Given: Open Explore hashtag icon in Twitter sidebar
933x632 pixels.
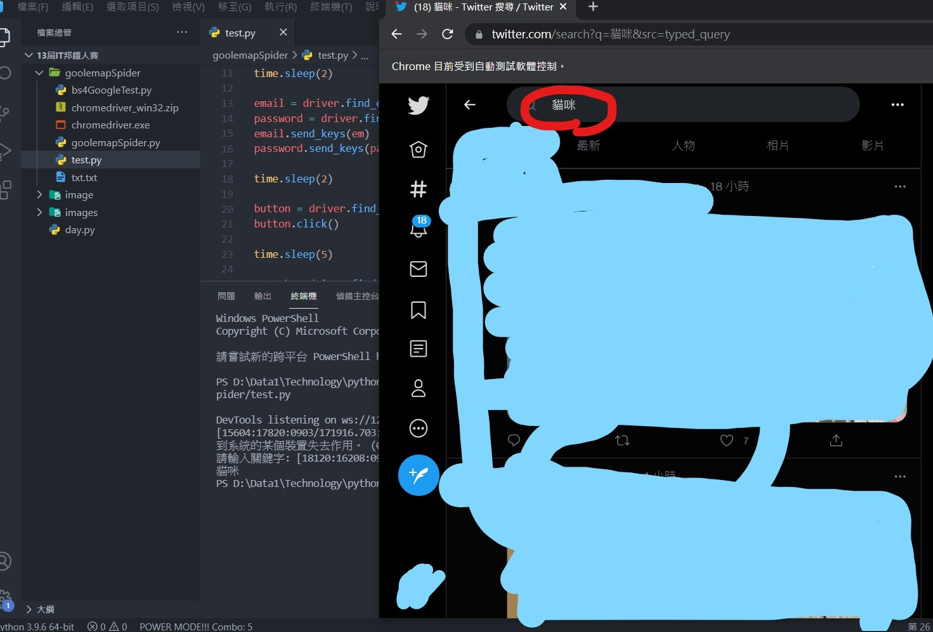Looking at the screenshot, I should point(418,189).
